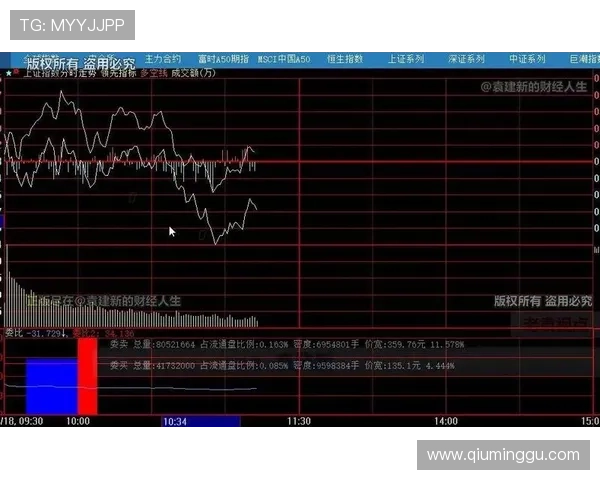Click the 占流通盘比例:0.085% value

click(244, 366)
